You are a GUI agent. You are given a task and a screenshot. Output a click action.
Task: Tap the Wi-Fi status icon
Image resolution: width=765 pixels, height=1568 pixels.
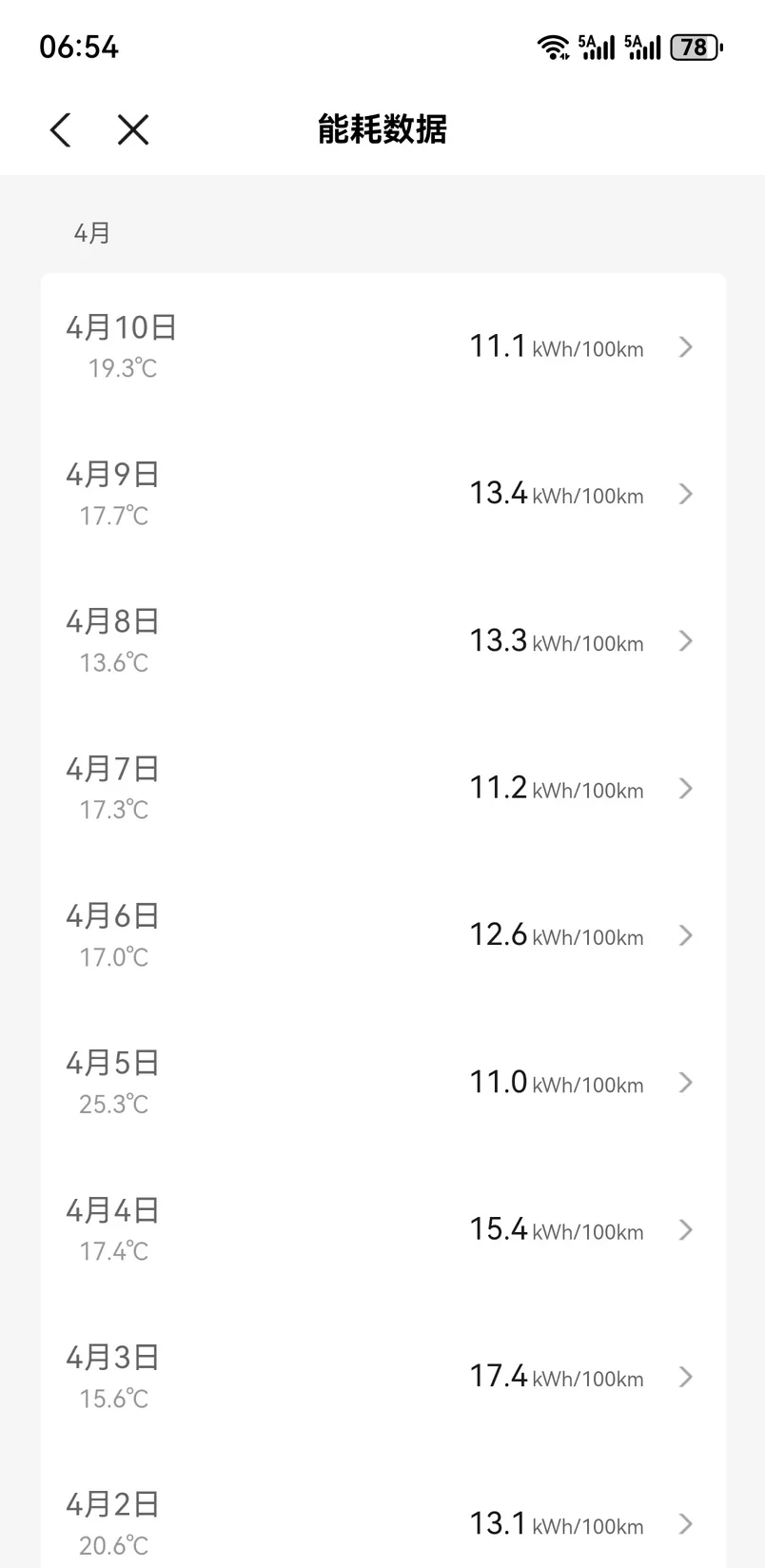pos(553,47)
